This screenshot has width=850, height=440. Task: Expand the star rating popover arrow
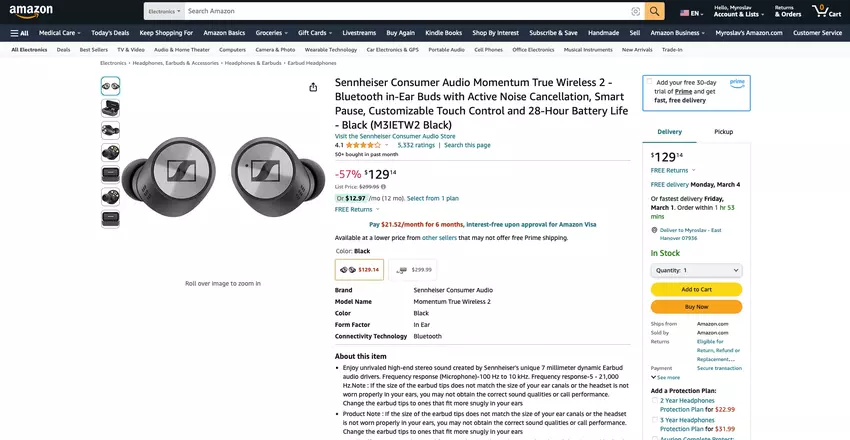(387, 145)
